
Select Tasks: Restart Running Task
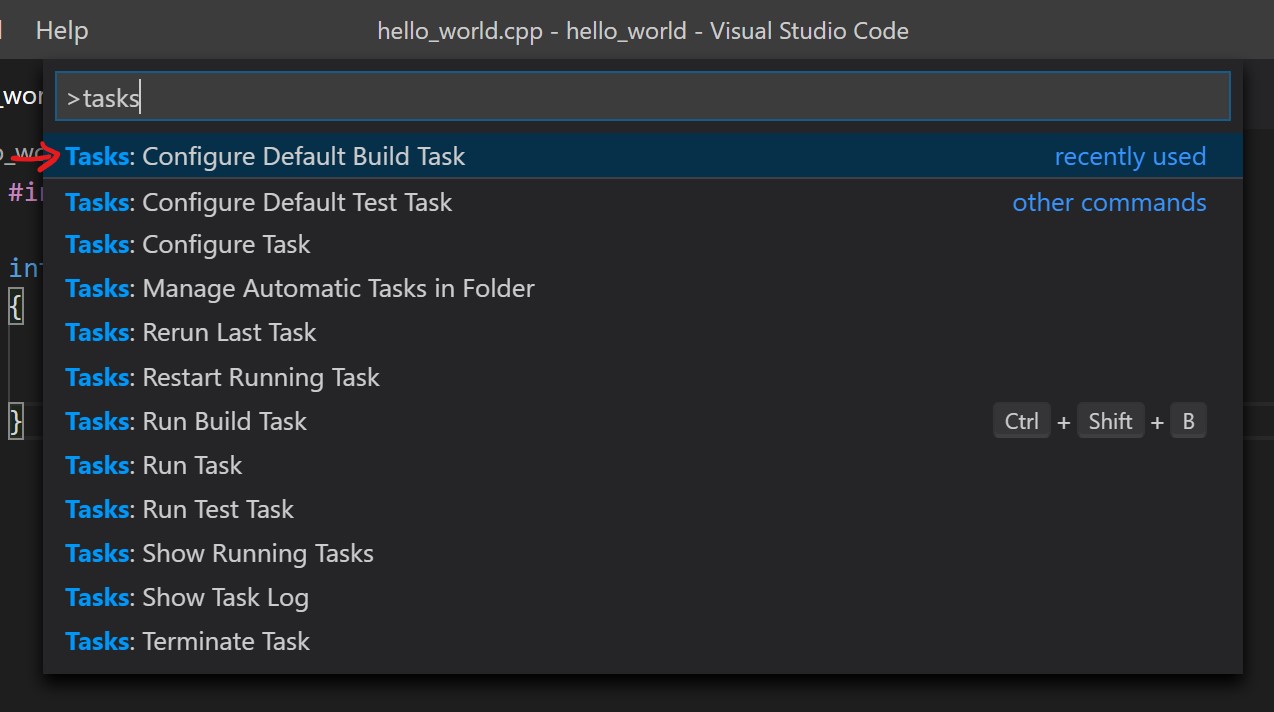(x=222, y=378)
